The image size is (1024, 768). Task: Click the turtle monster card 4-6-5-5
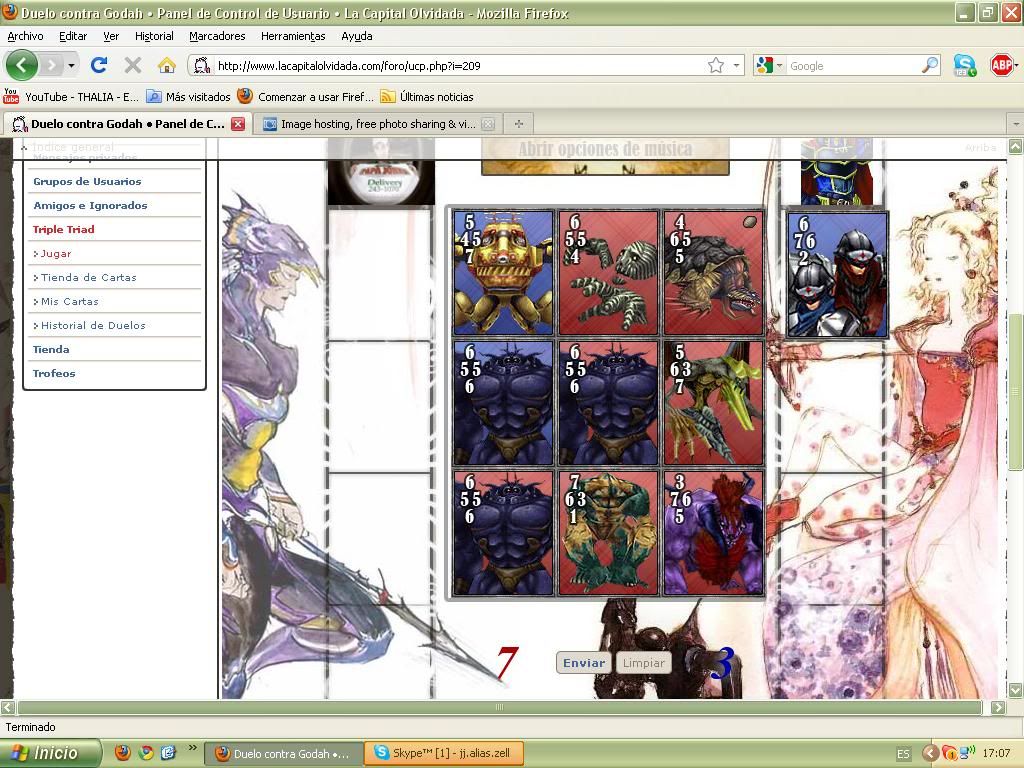point(713,273)
